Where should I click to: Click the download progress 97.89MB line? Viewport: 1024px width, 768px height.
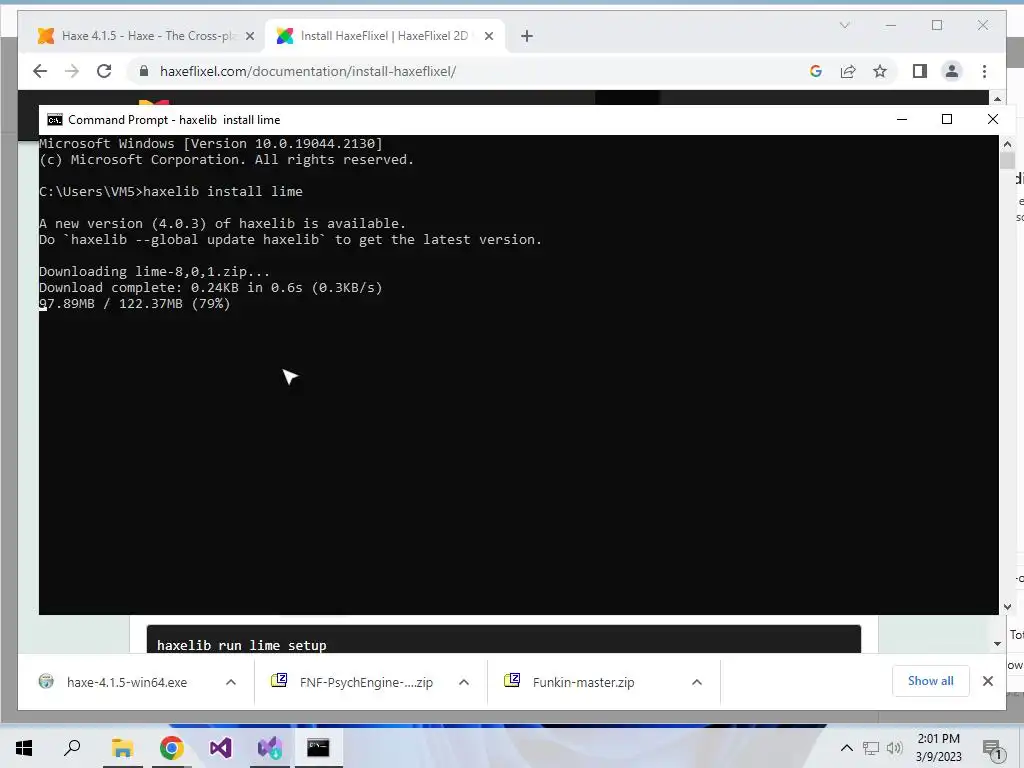(x=135, y=304)
